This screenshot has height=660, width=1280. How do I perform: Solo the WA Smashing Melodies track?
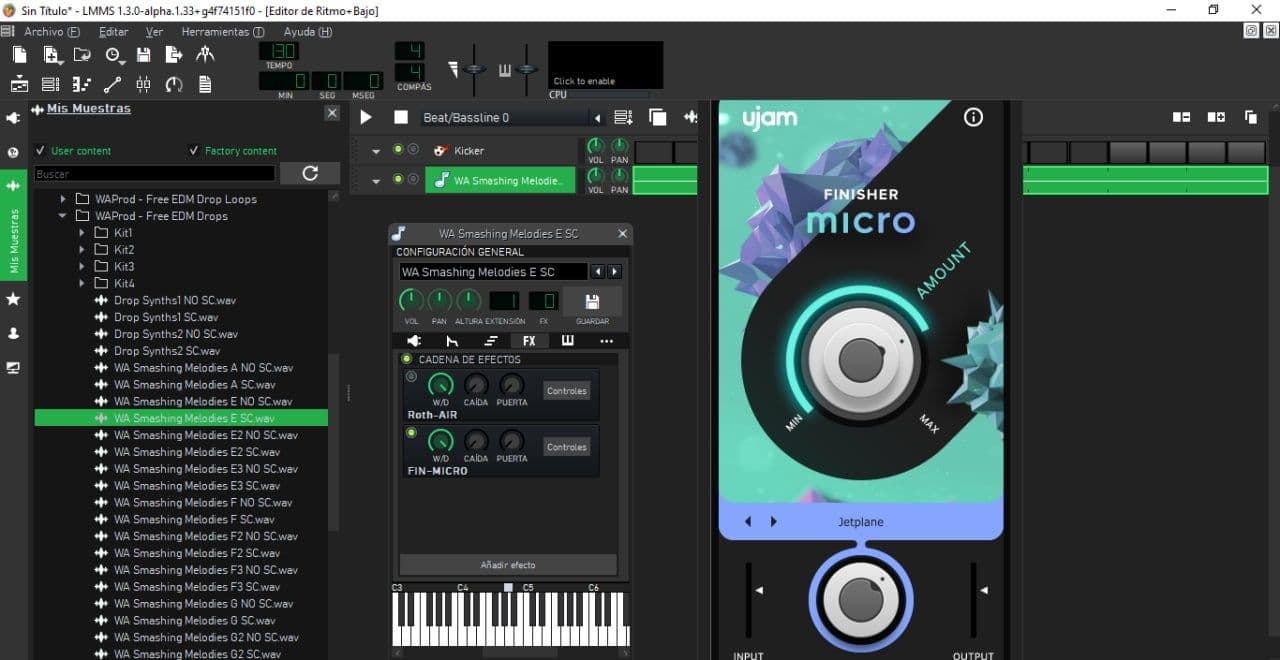[x=413, y=179]
